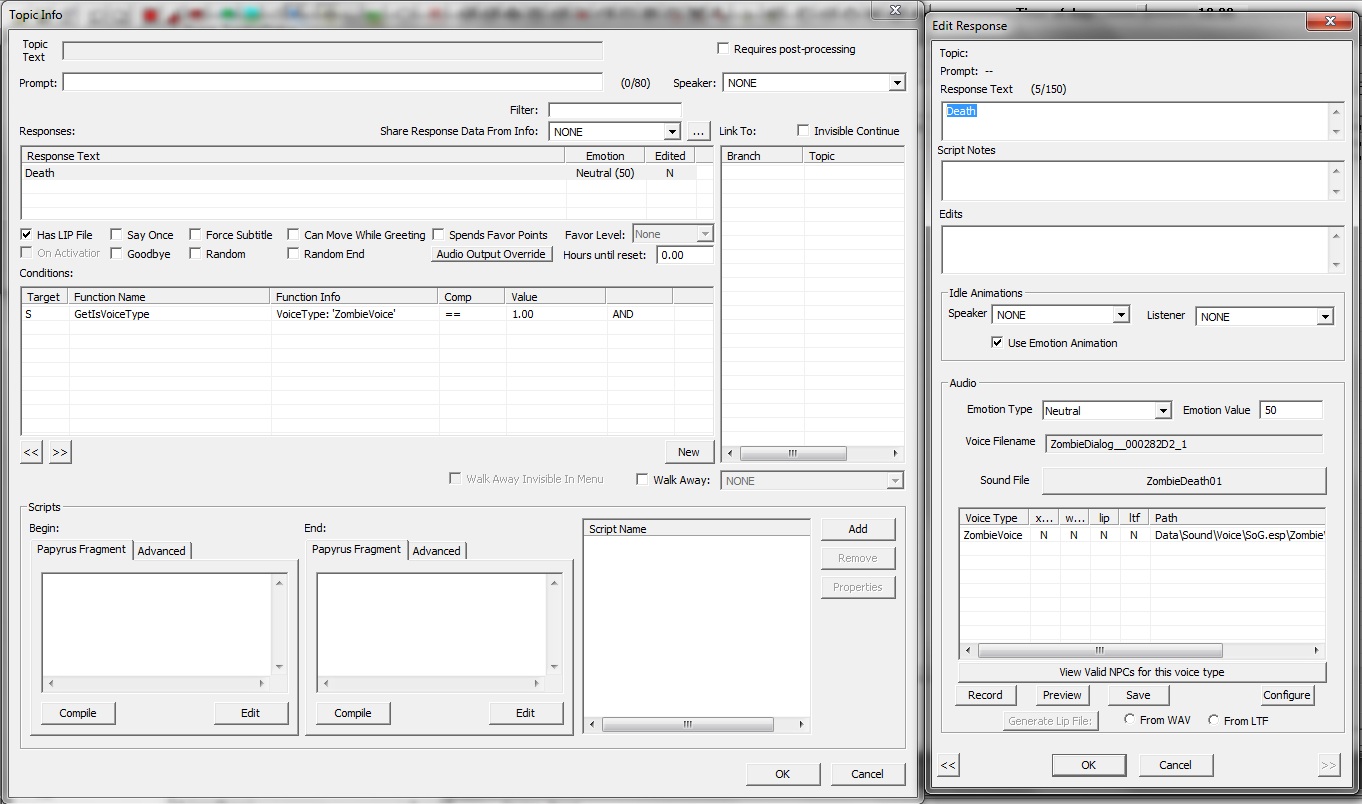
Task: Enable the Say Once checkbox
Action: tap(116, 235)
